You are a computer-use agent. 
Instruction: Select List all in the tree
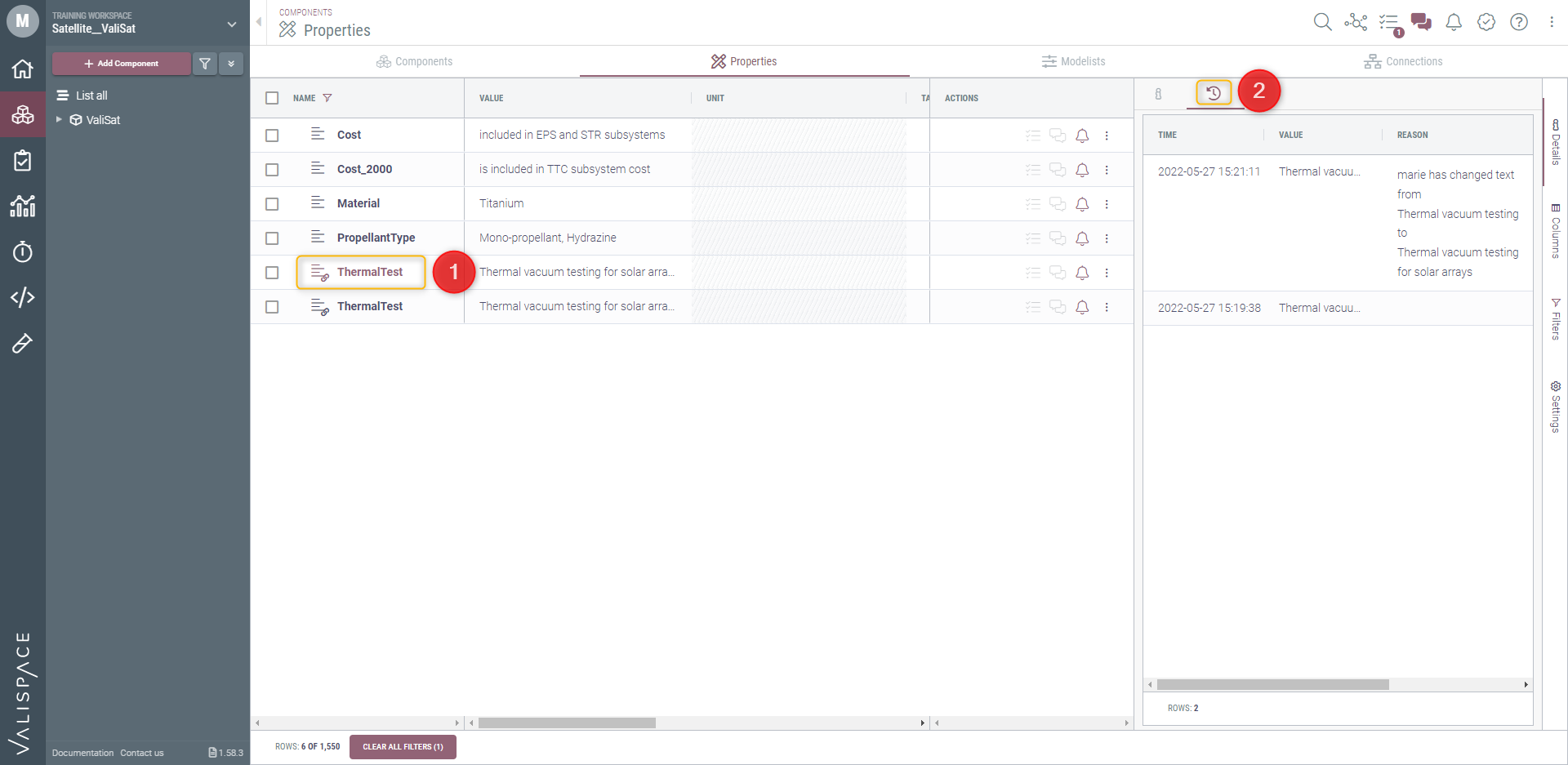(x=82, y=96)
